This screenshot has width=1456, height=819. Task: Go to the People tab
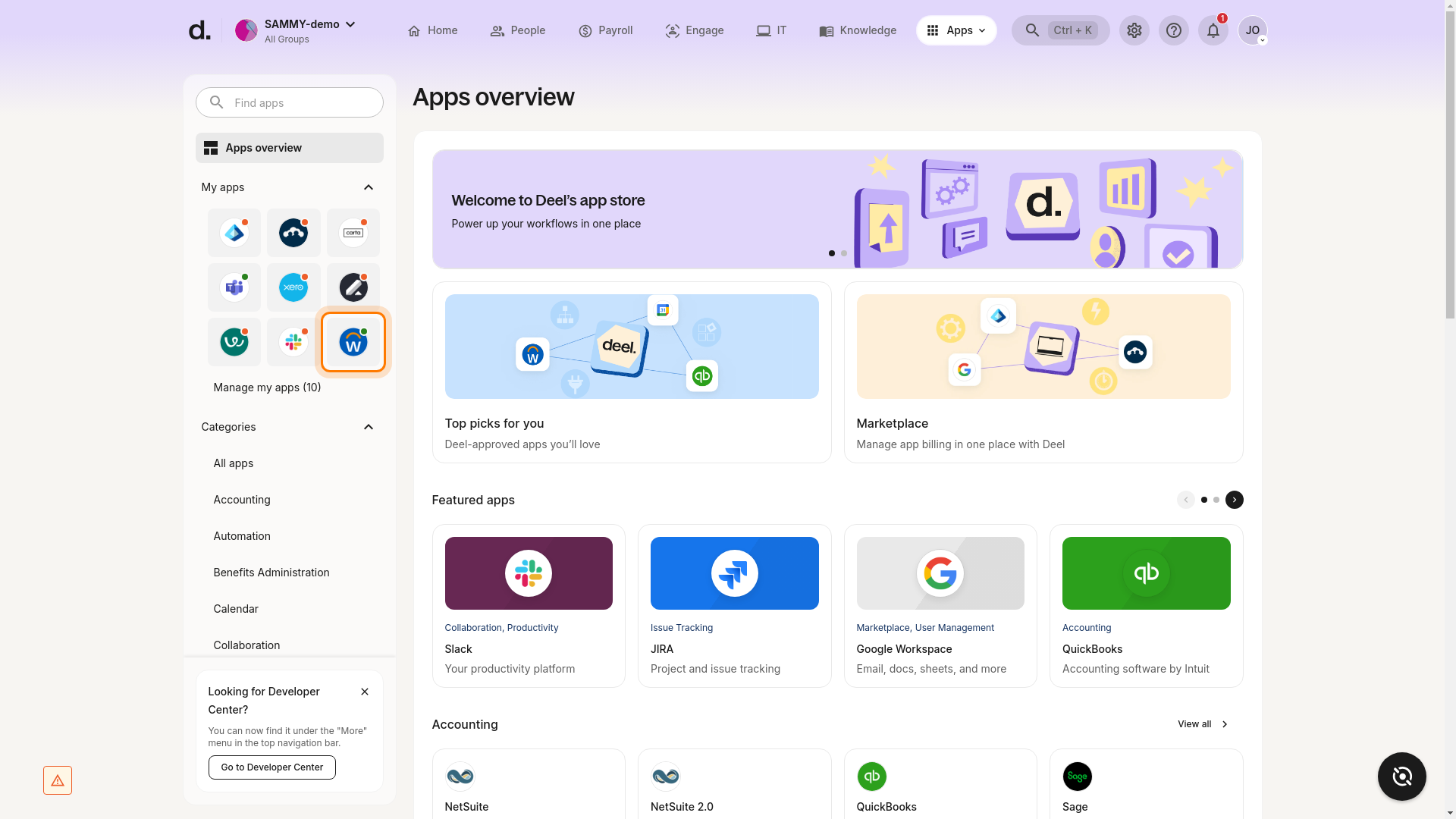tap(518, 30)
